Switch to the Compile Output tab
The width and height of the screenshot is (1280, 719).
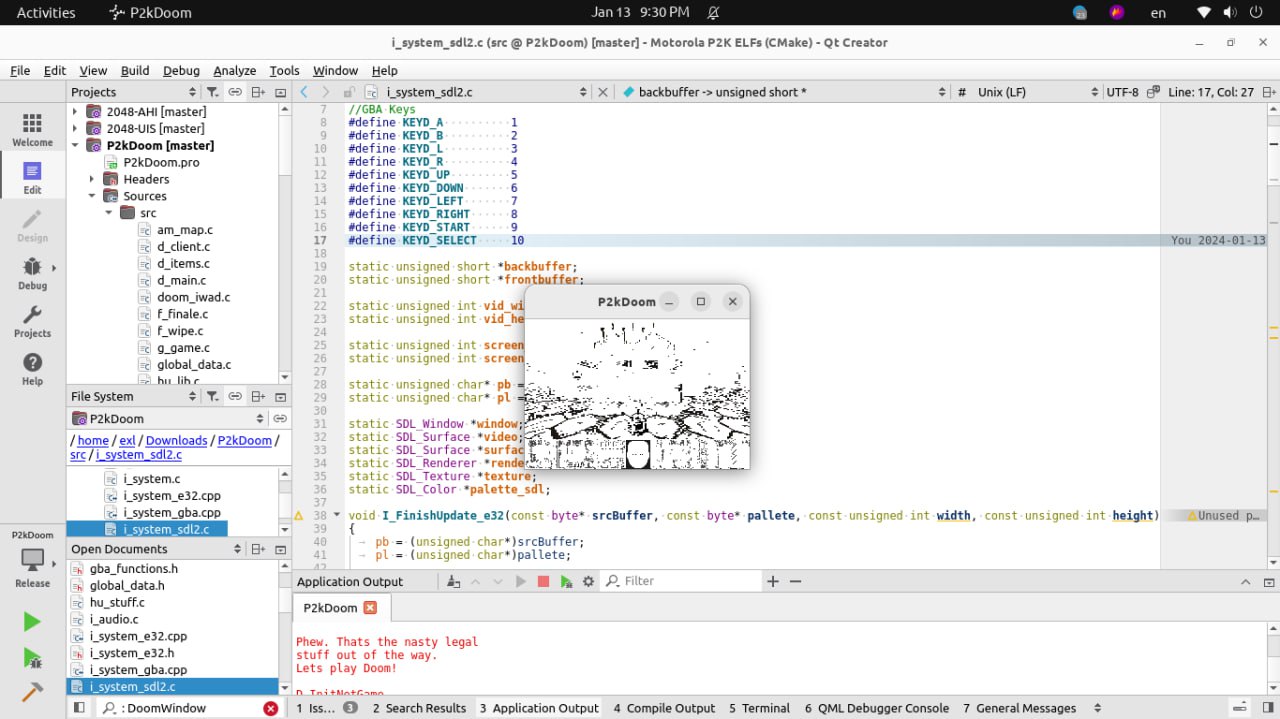664,708
